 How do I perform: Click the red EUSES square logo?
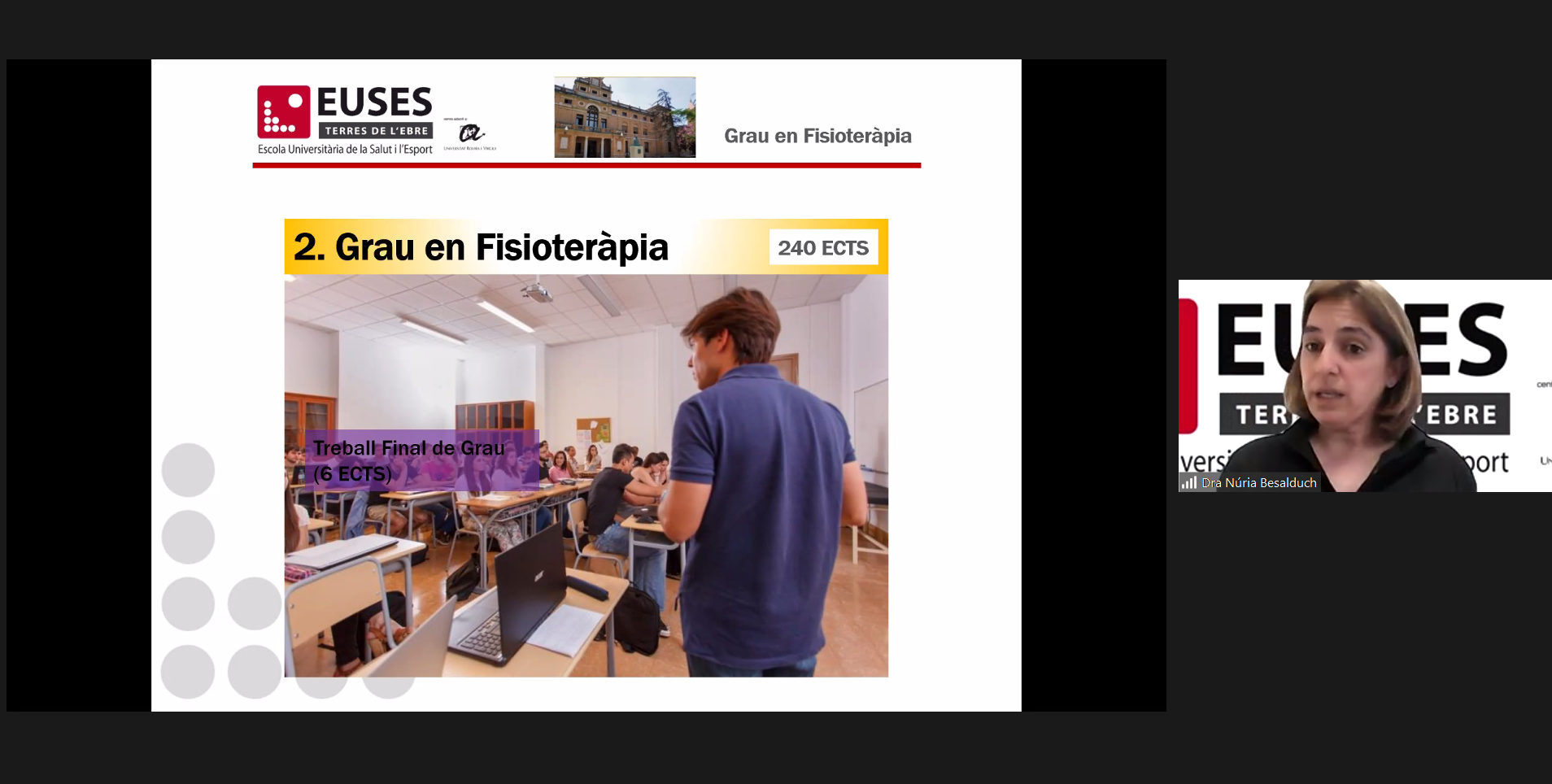(x=284, y=112)
